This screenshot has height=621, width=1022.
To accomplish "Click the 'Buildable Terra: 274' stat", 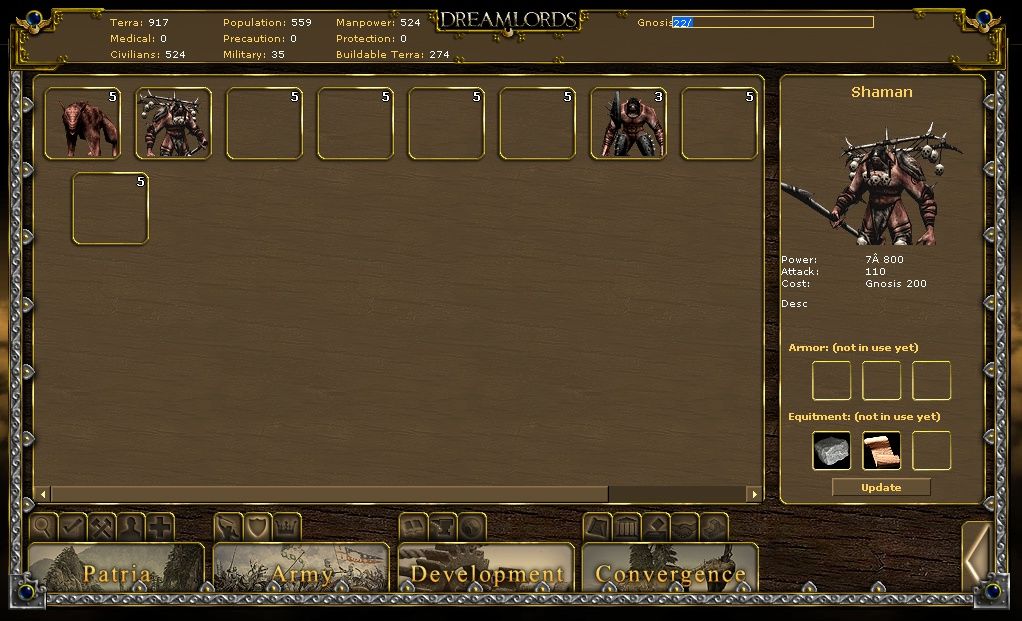I will click(392, 55).
